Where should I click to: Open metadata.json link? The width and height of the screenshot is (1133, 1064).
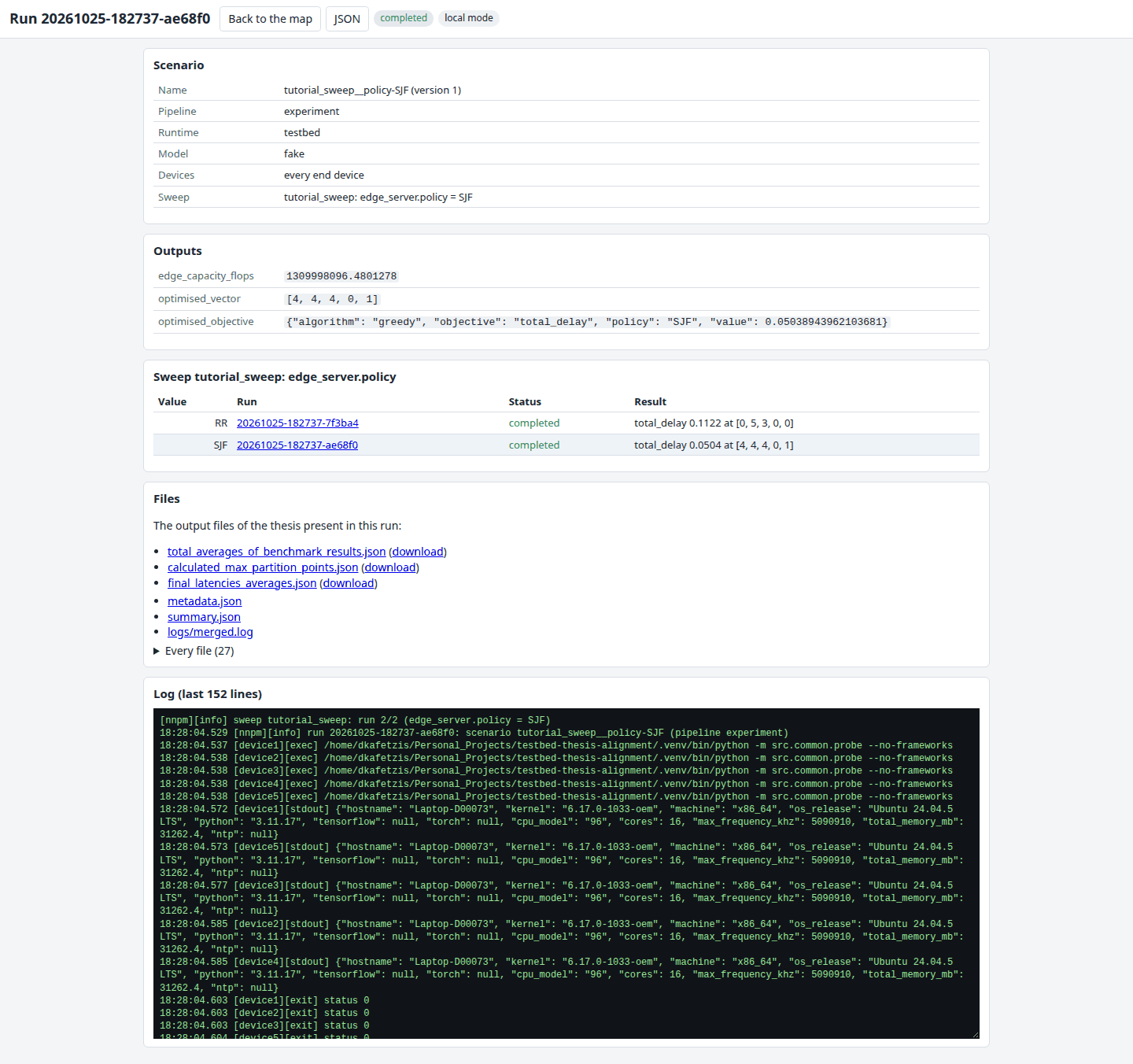coord(205,601)
